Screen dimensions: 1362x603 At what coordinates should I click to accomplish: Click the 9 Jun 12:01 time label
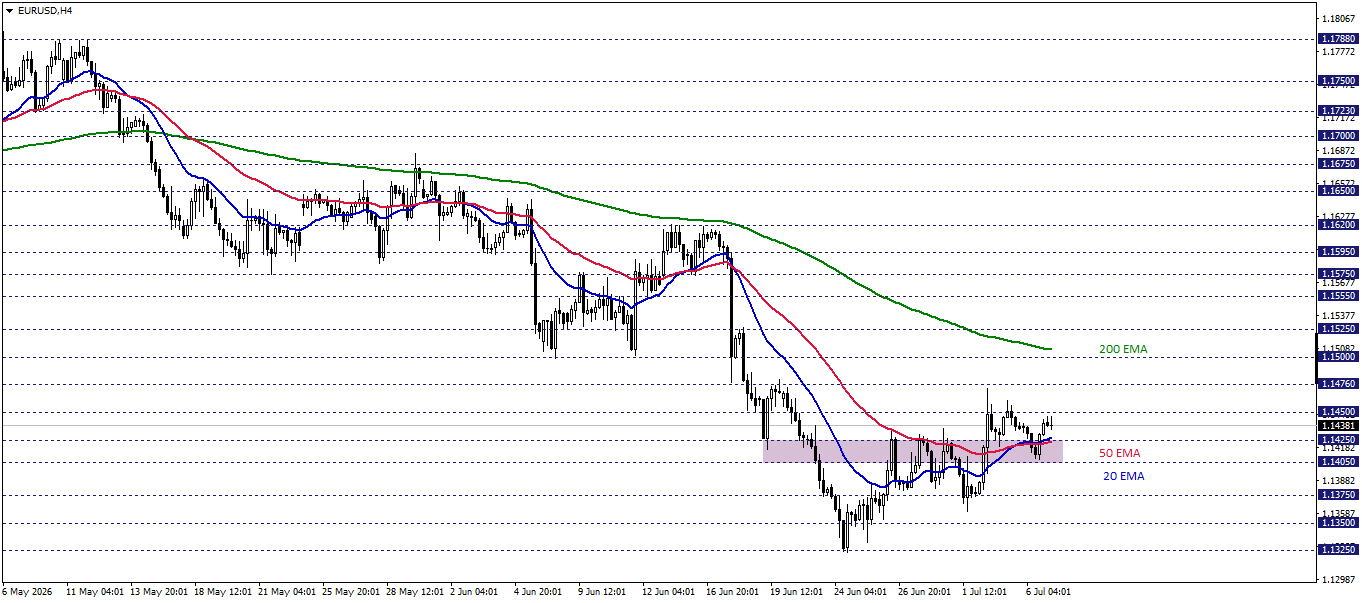click(x=604, y=591)
